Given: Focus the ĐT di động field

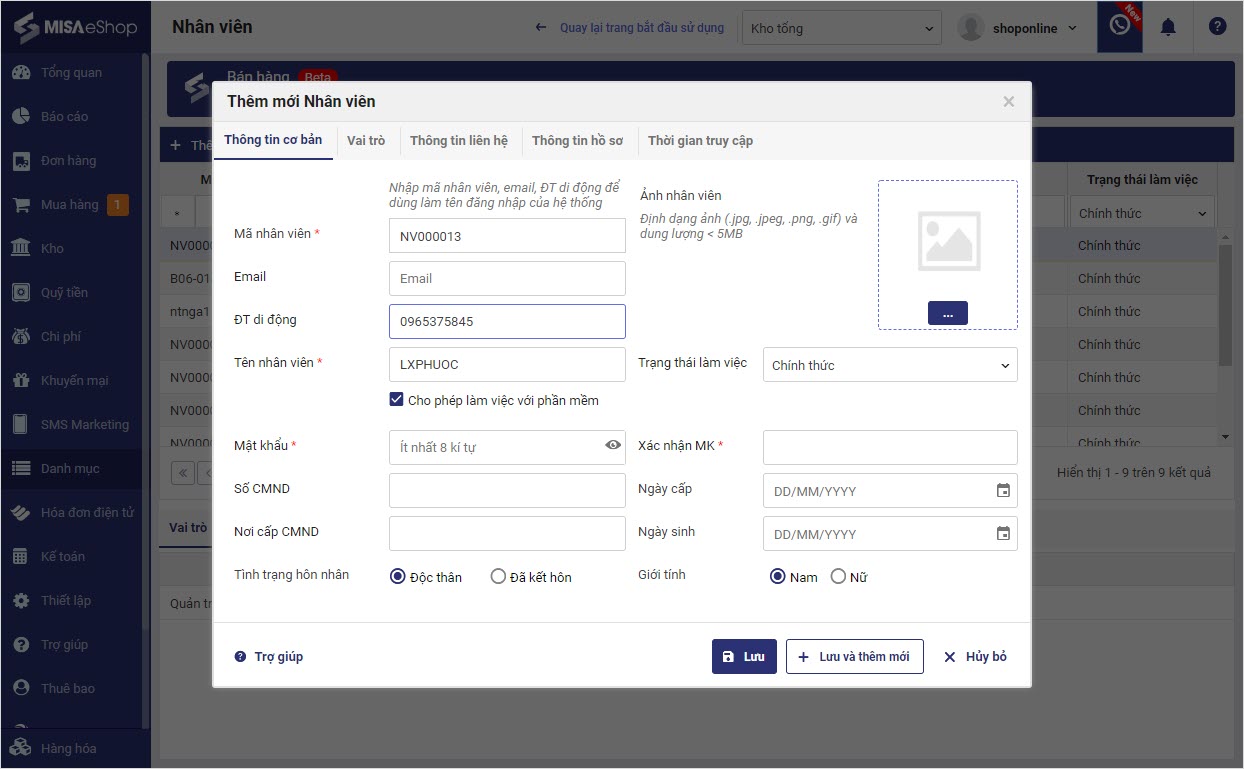Looking at the screenshot, I should point(507,321).
